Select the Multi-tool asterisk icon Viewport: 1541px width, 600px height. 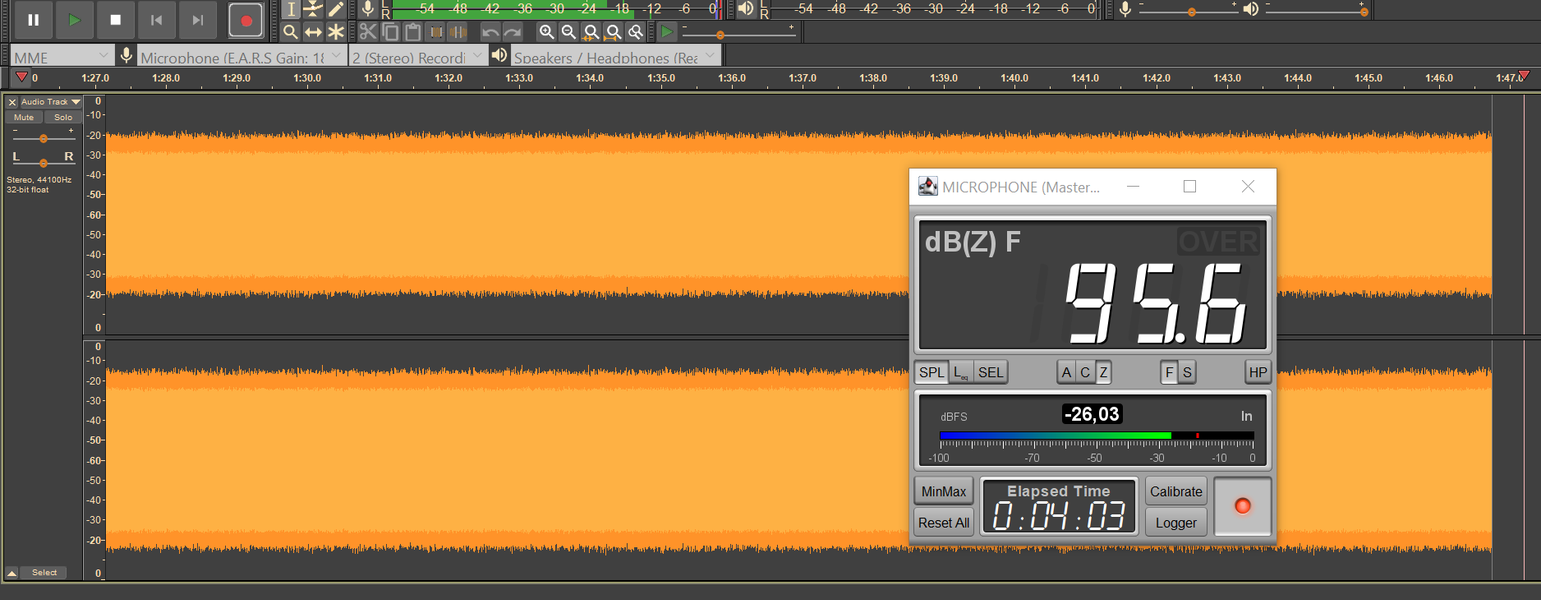click(336, 32)
